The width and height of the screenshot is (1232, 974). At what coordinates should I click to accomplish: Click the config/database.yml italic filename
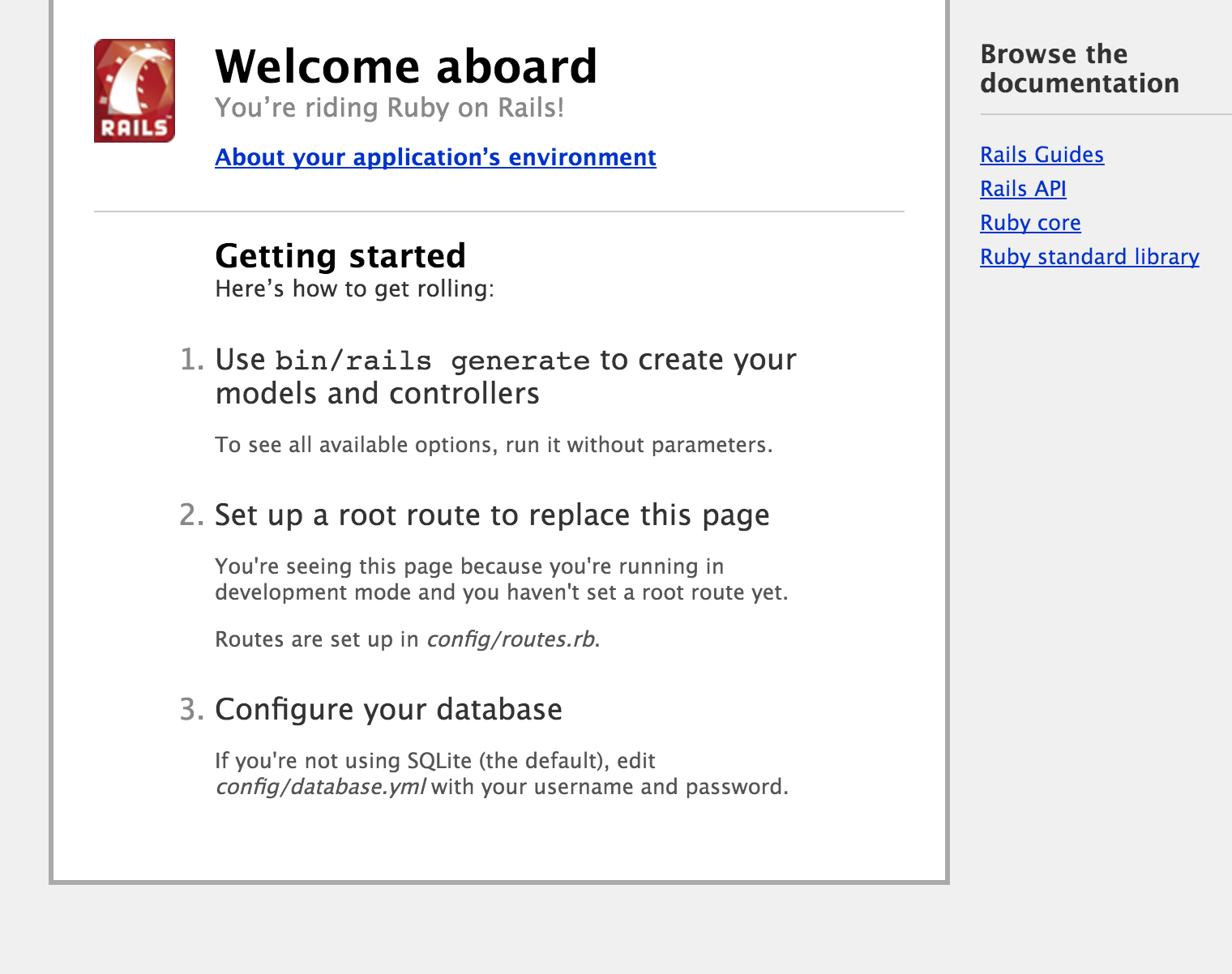click(x=320, y=787)
